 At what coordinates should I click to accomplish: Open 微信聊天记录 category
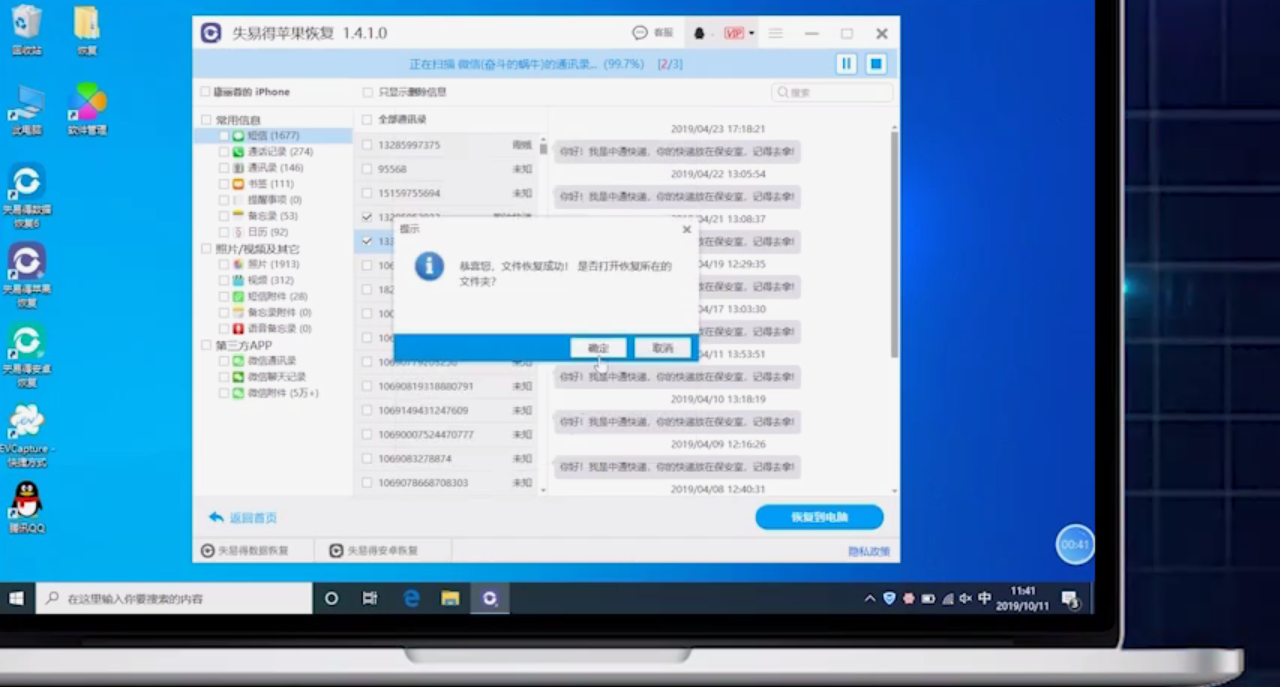pos(277,377)
